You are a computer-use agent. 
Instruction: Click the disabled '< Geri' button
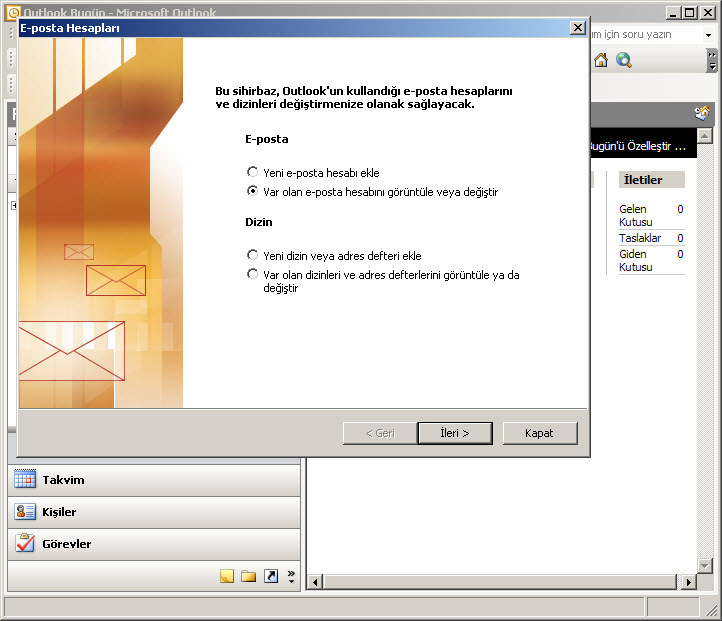pos(380,433)
